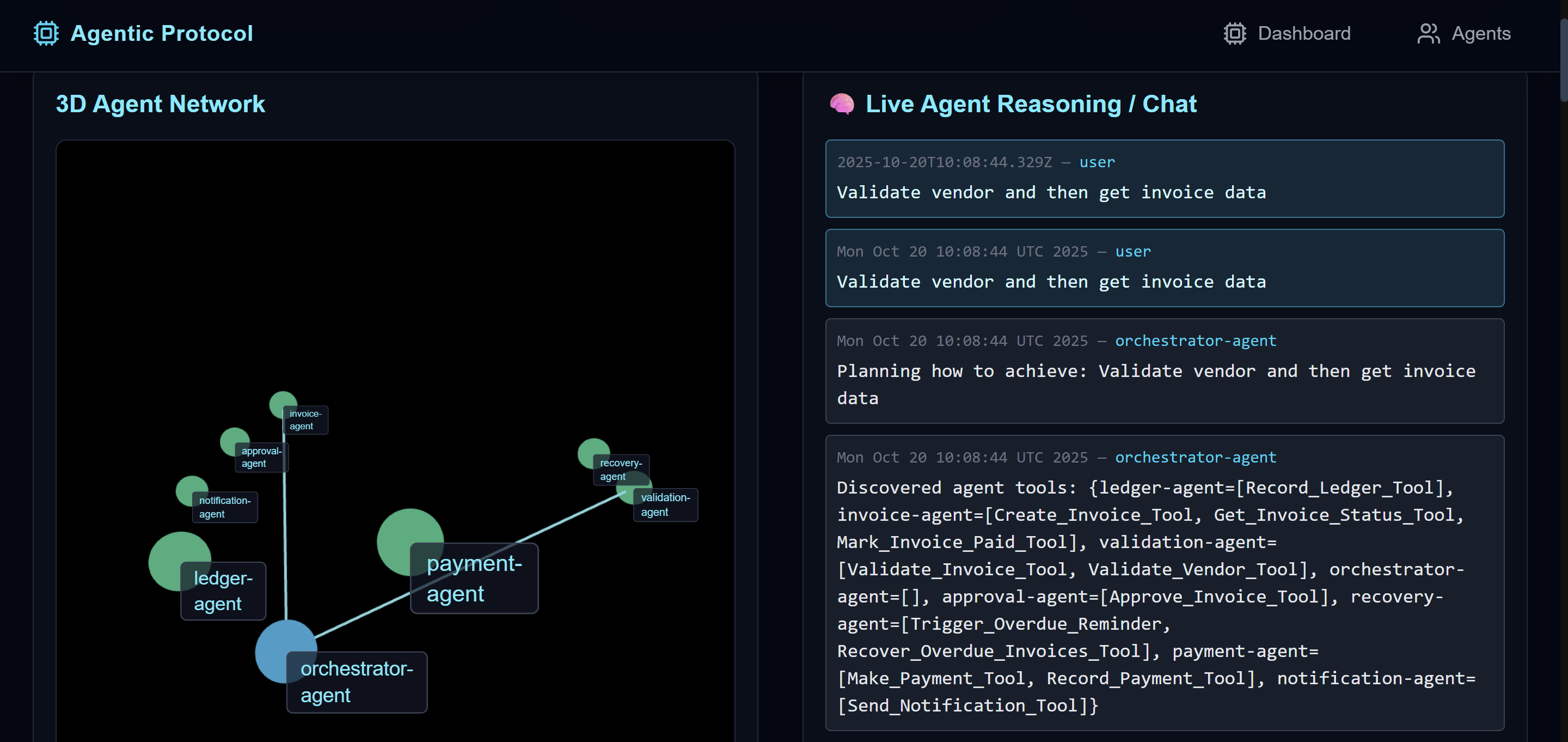
Task: Click the Agents people icon
Action: [1428, 33]
